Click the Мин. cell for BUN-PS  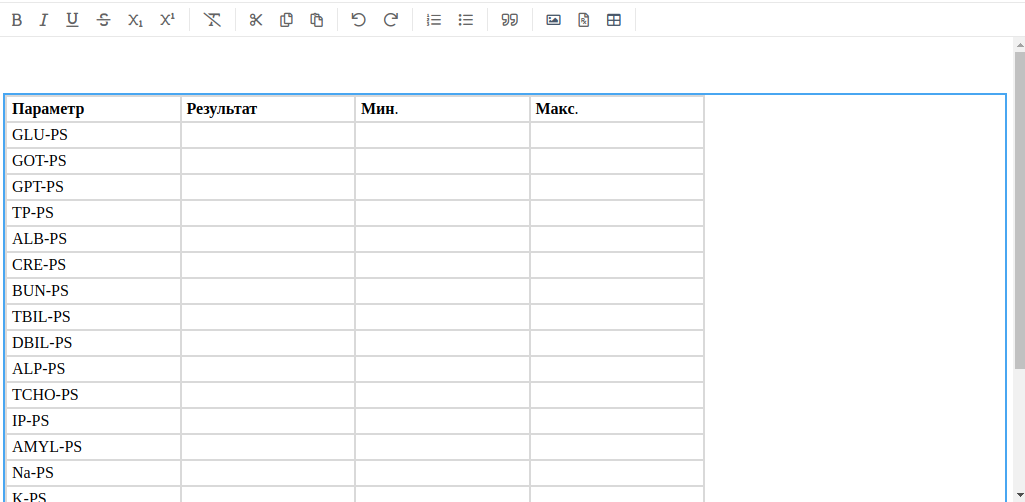point(443,291)
